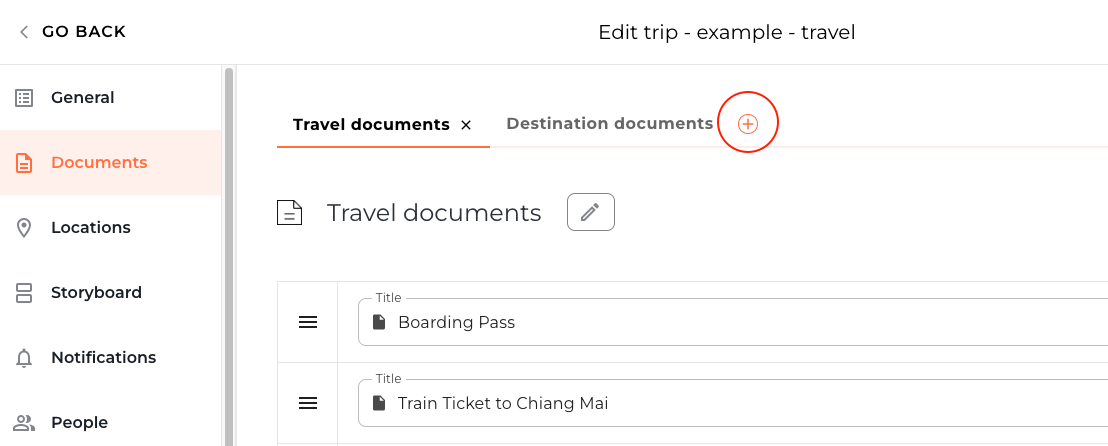
Task: Click the Locations pin icon
Action: click(x=24, y=228)
